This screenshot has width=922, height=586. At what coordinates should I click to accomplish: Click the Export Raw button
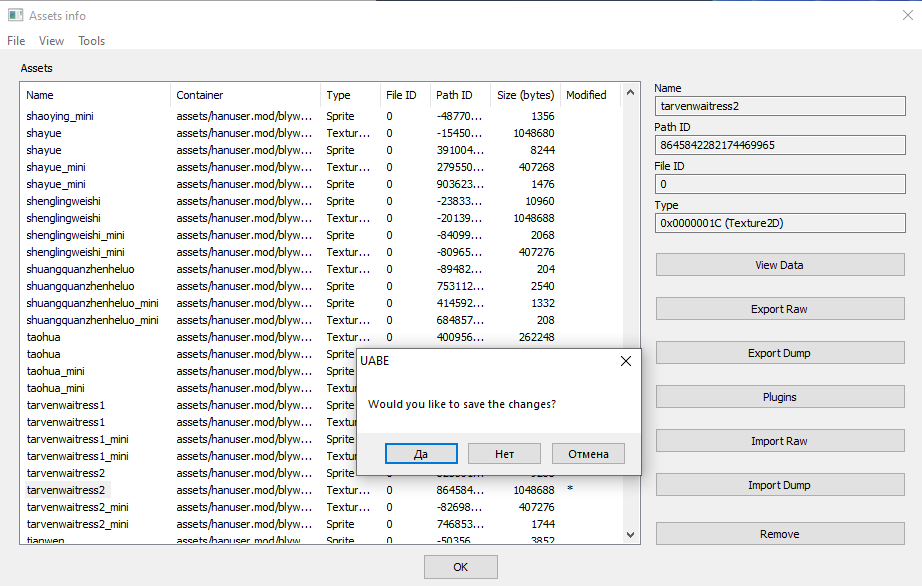pos(780,309)
